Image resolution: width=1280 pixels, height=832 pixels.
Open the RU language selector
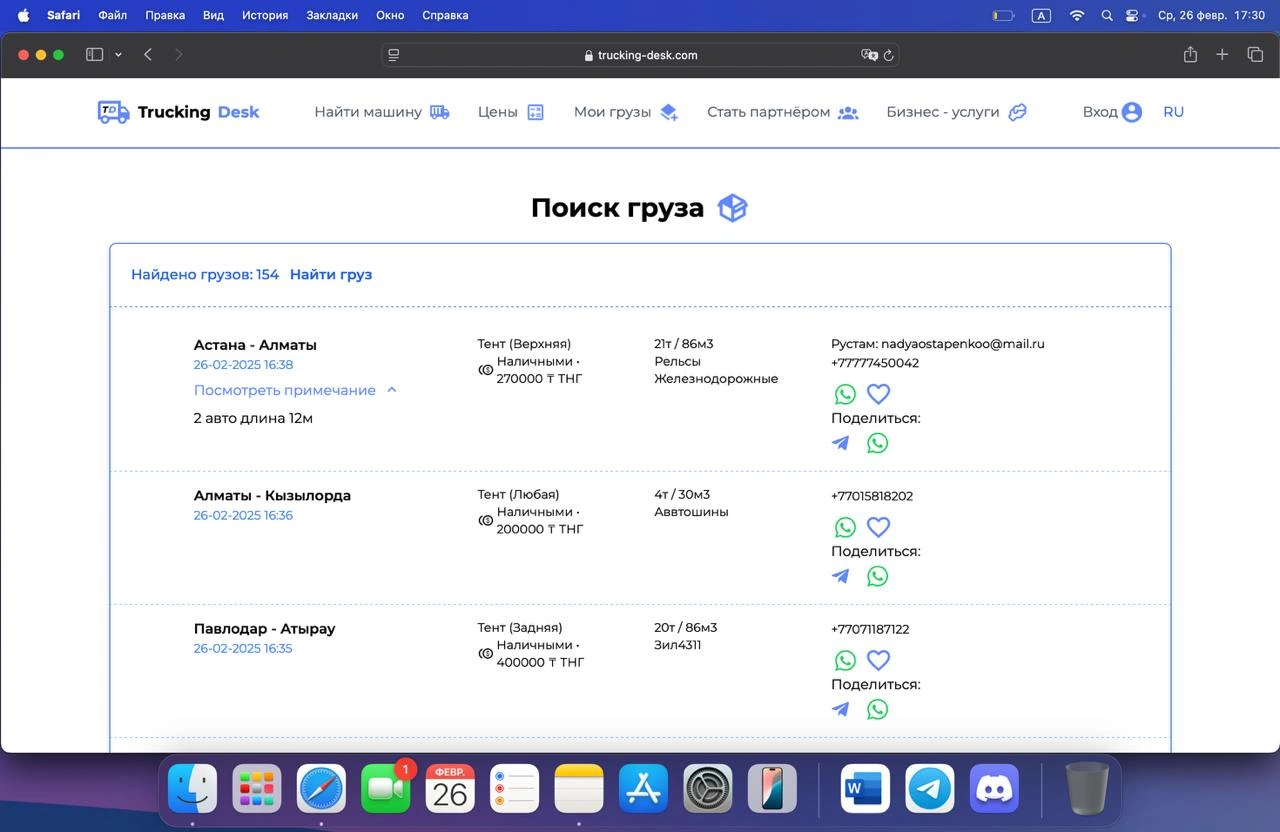tap(1173, 112)
